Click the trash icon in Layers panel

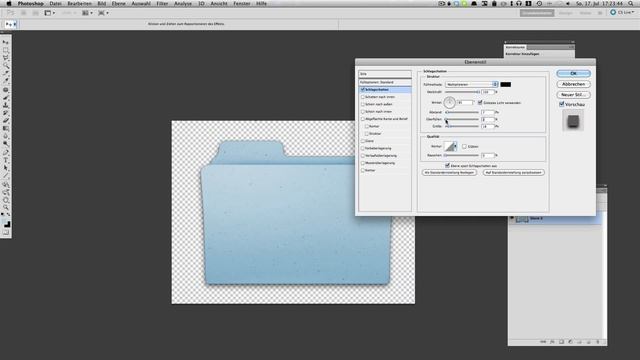click(598, 342)
